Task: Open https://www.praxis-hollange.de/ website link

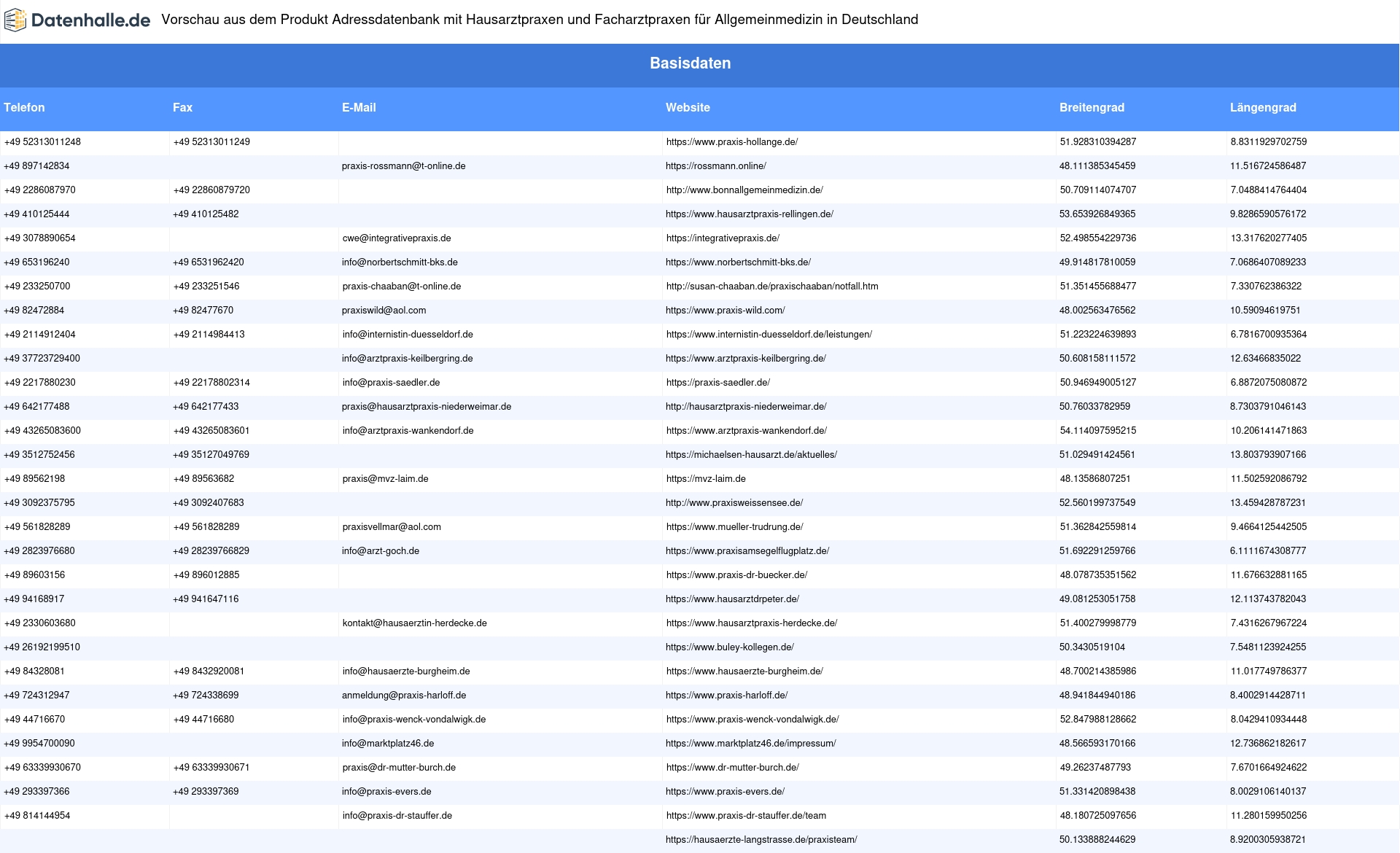Action: tap(732, 142)
